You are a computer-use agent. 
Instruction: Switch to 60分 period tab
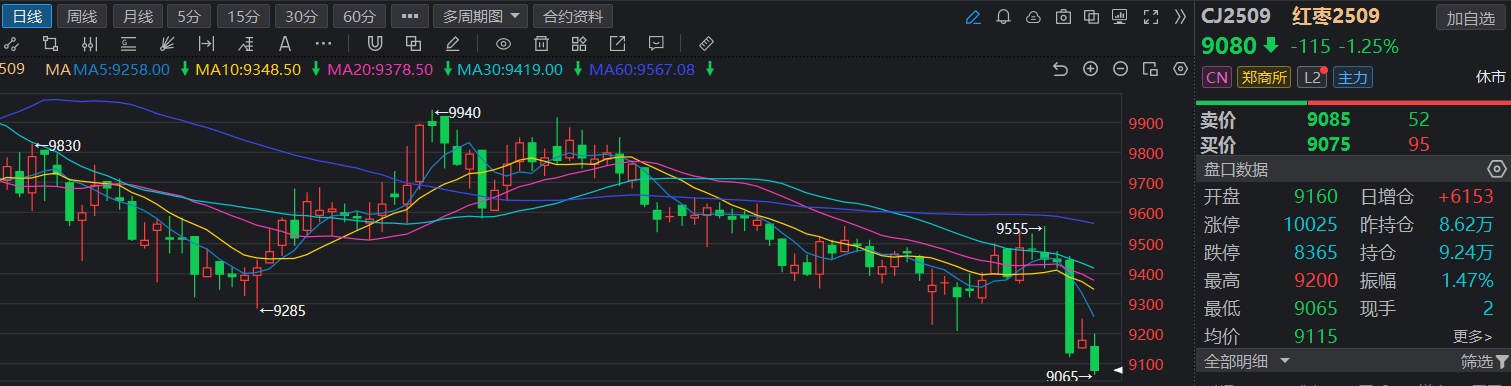[x=359, y=16]
